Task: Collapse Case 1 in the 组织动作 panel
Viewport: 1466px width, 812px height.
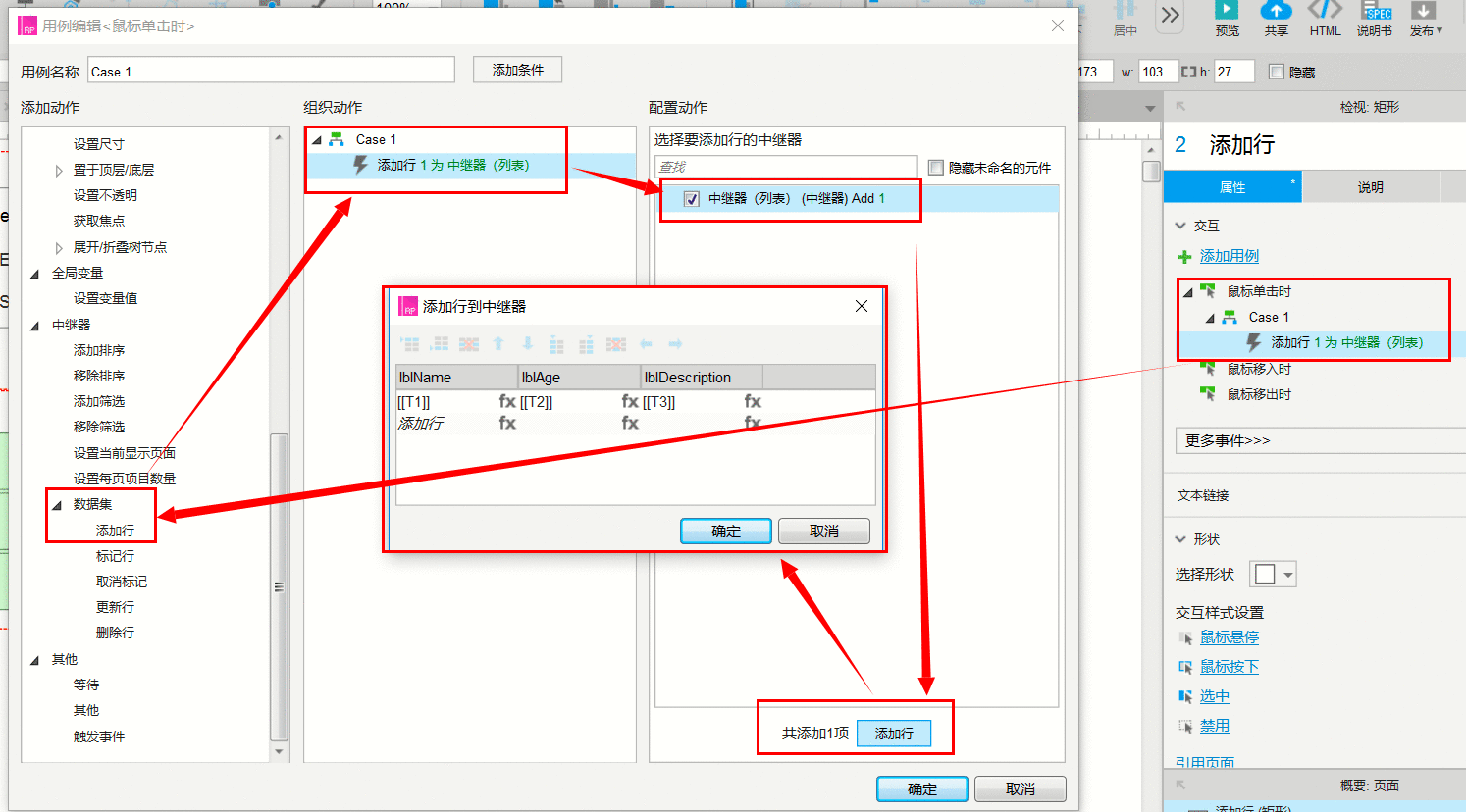Action: tap(317, 140)
